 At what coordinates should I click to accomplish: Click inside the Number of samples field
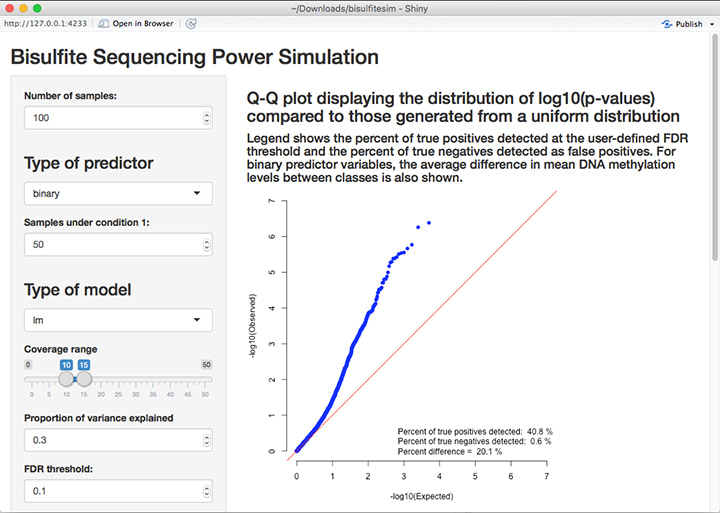pos(110,118)
